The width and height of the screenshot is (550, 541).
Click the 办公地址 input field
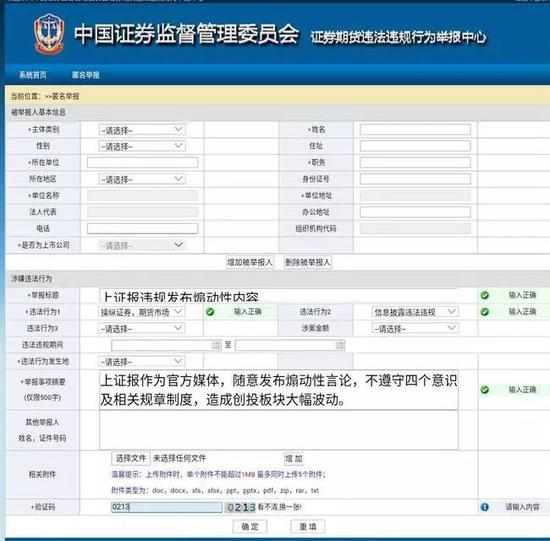pyautogui.click(x=415, y=212)
